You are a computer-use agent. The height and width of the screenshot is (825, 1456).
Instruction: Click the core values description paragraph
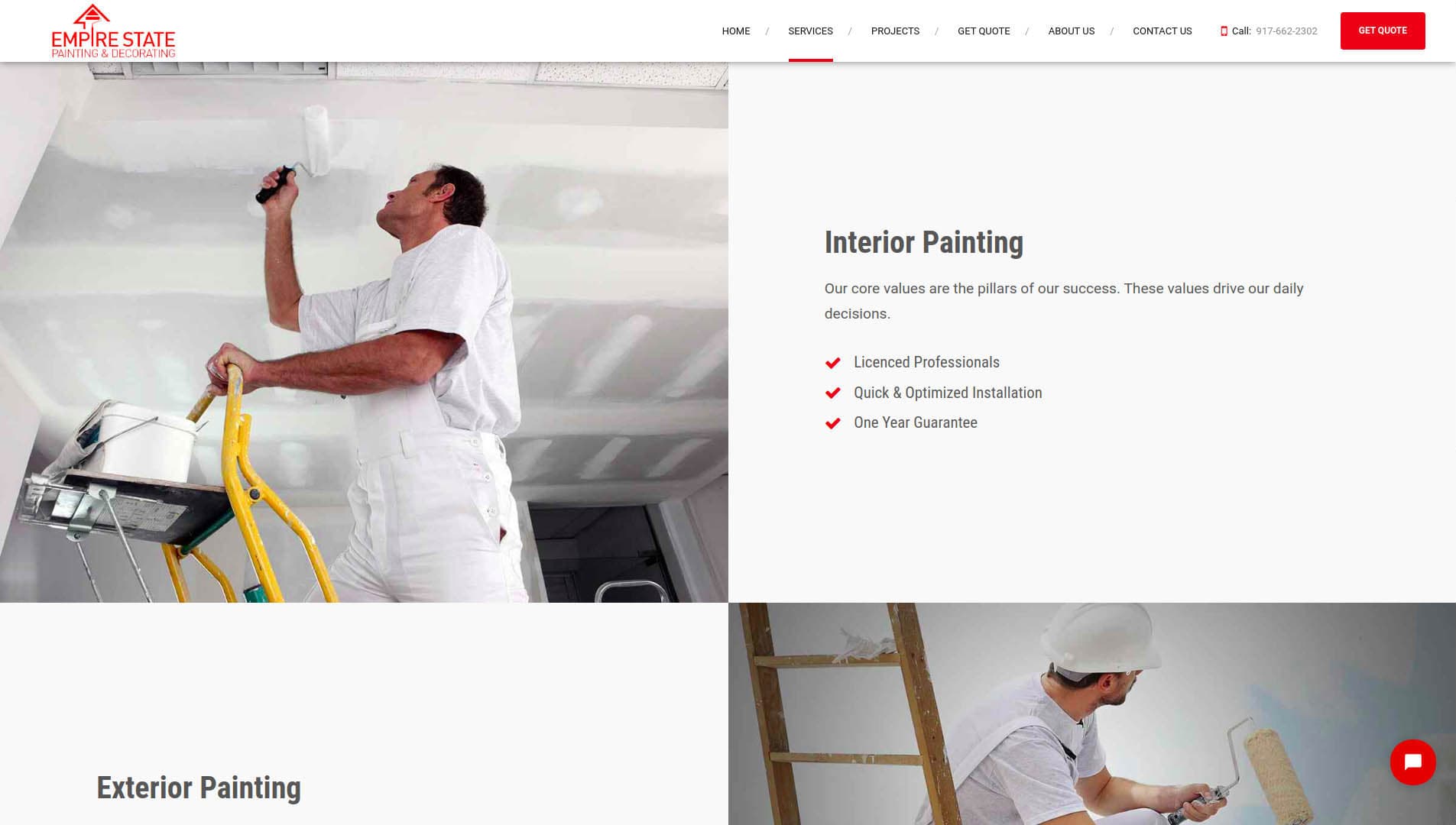[x=1063, y=301]
